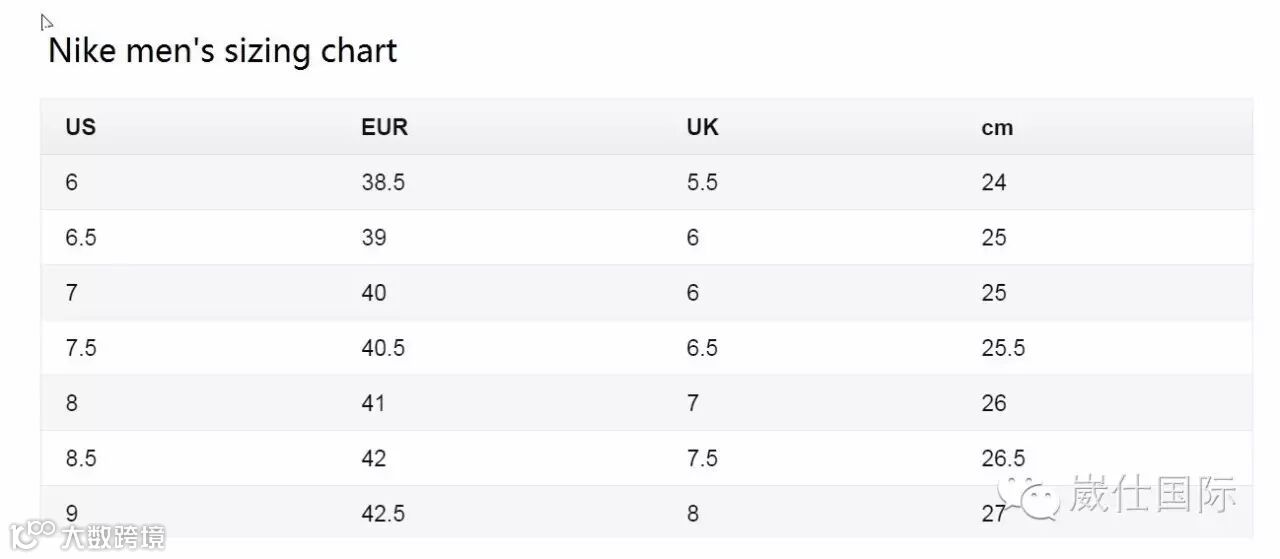Click the US 8.5 cell
The image size is (1280, 559).
pos(81,458)
